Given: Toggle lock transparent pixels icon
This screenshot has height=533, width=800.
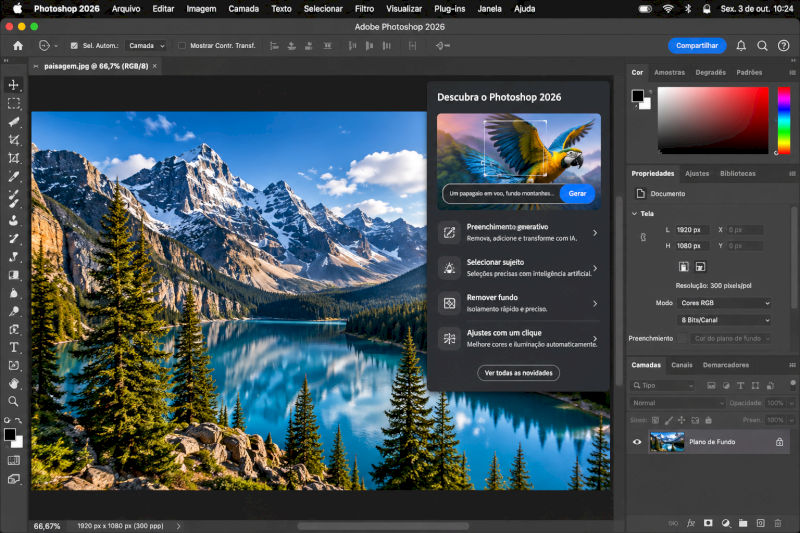Looking at the screenshot, I should 655,420.
